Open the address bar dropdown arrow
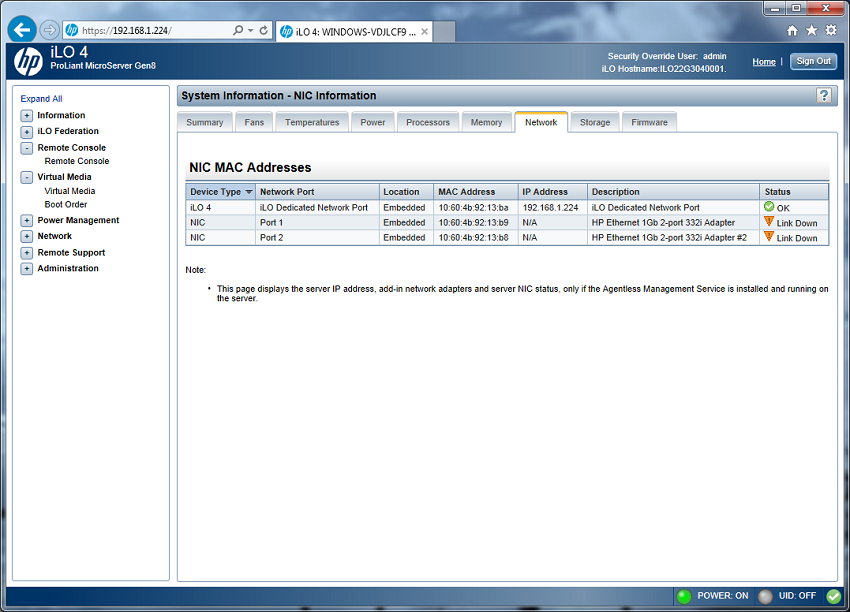The image size is (850, 612). pyautogui.click(x=250, y=30)
